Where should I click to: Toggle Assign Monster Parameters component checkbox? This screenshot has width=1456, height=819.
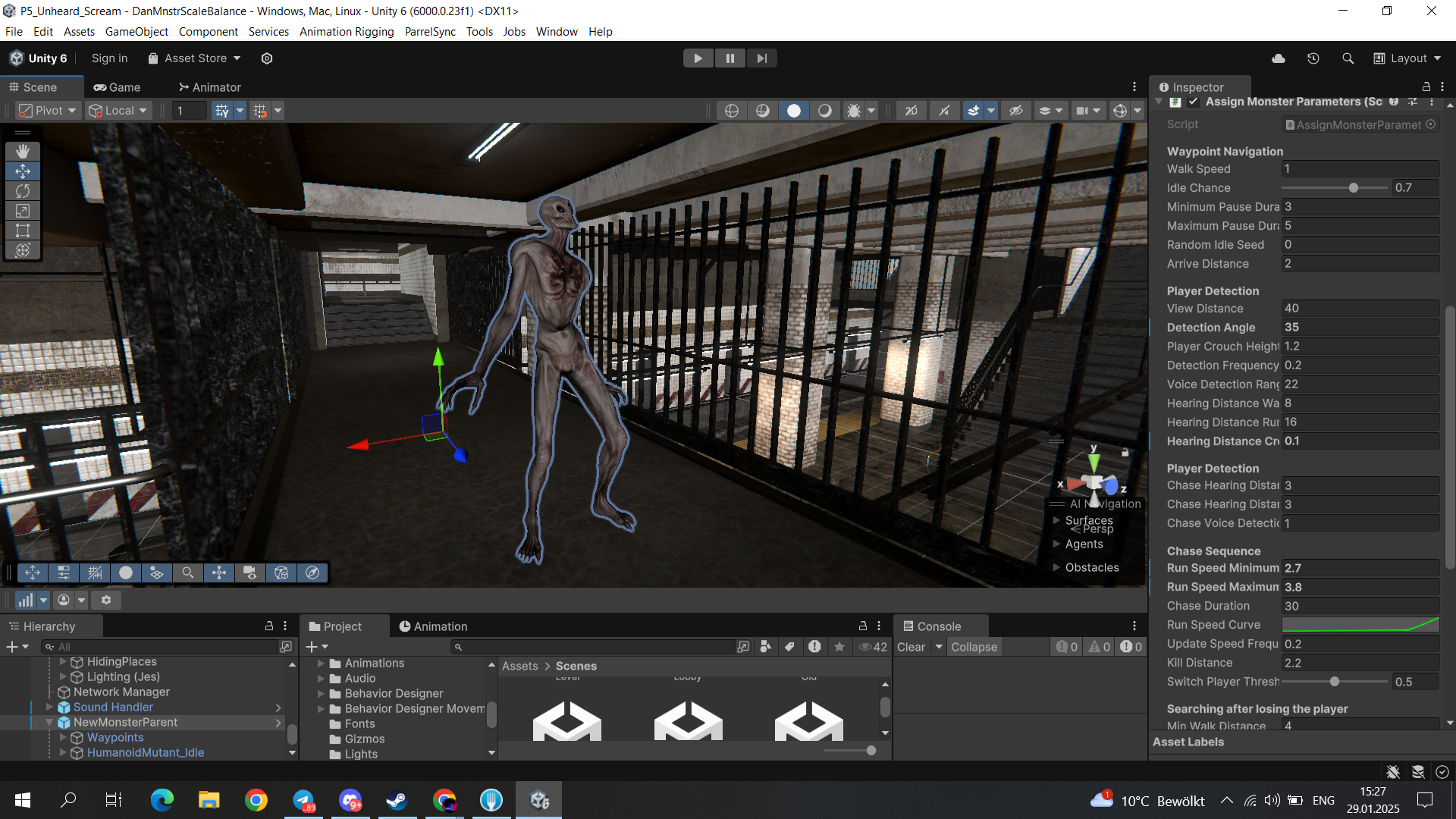click(x=1193, y=102)
